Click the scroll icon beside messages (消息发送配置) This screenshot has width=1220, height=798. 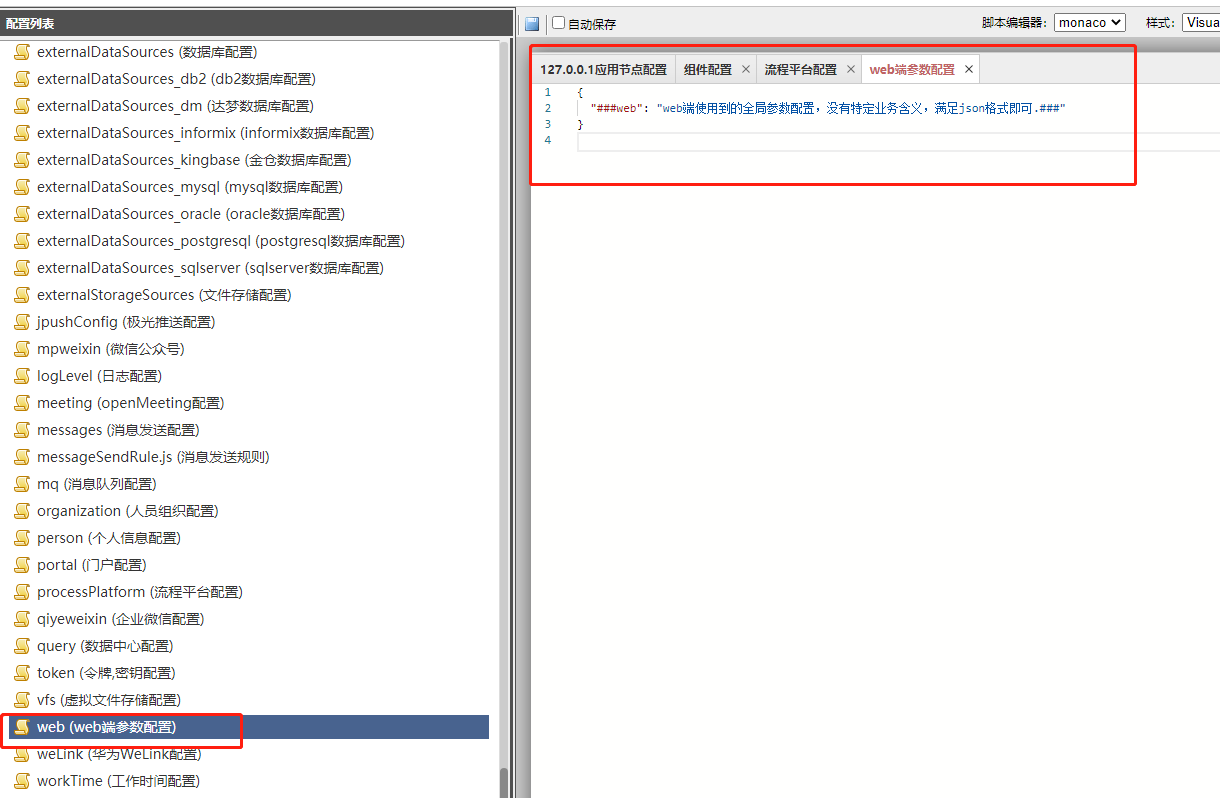coord(22,430)
